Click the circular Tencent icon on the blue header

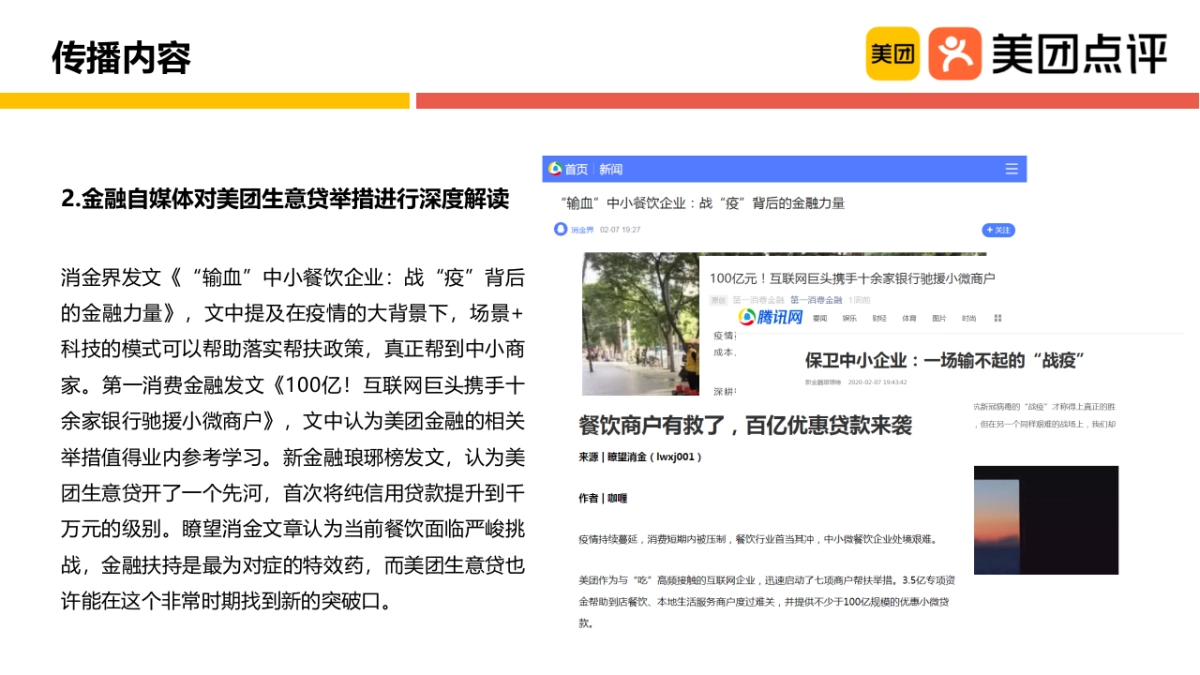[x=555, y=168]
